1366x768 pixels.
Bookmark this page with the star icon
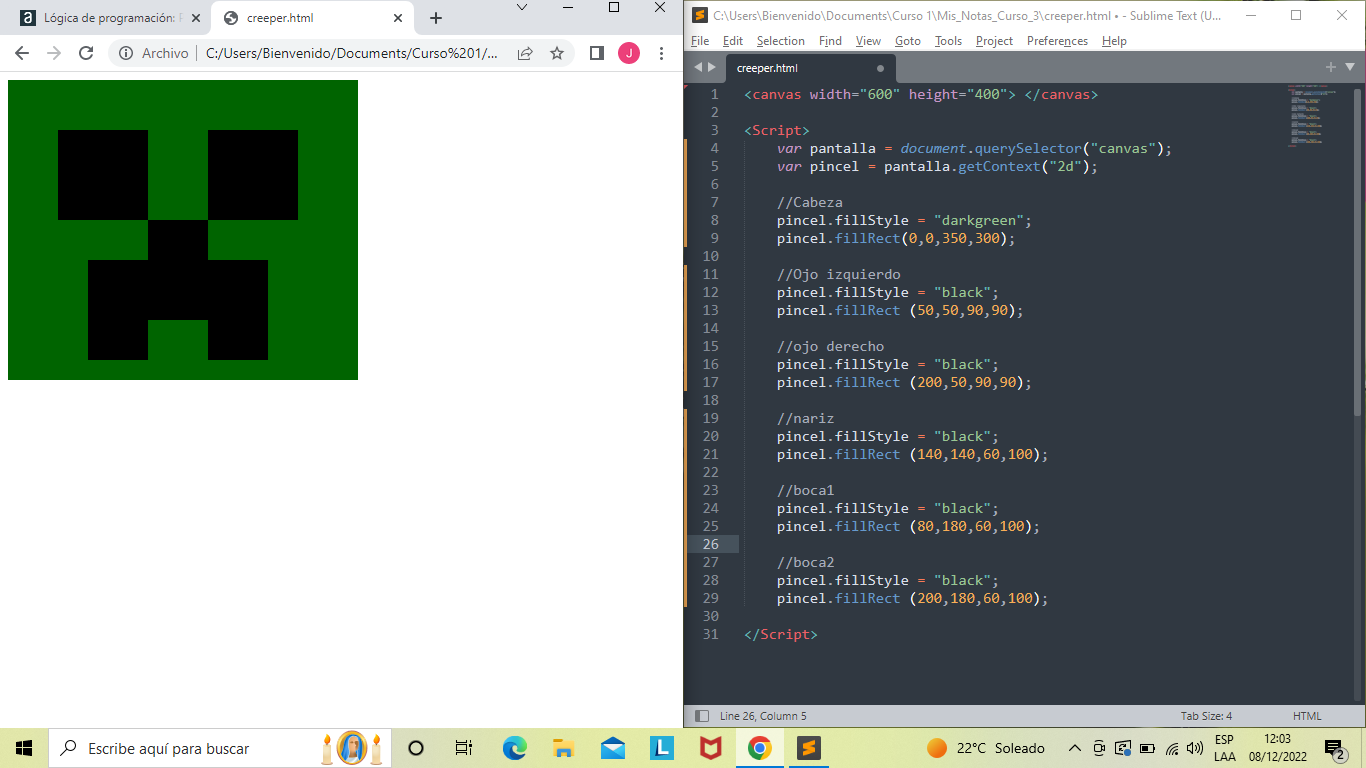(557, 53)
